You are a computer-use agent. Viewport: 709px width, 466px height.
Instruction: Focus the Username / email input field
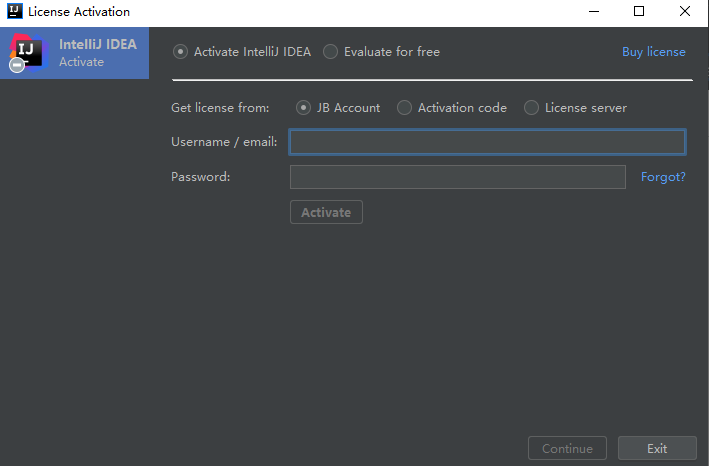[487, 142]
